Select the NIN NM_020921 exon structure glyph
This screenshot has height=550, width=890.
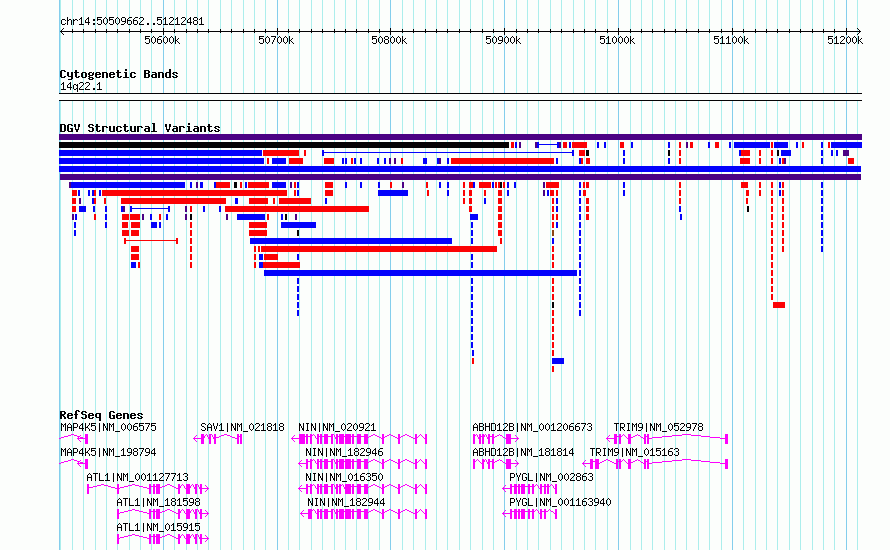click(359, 439)
